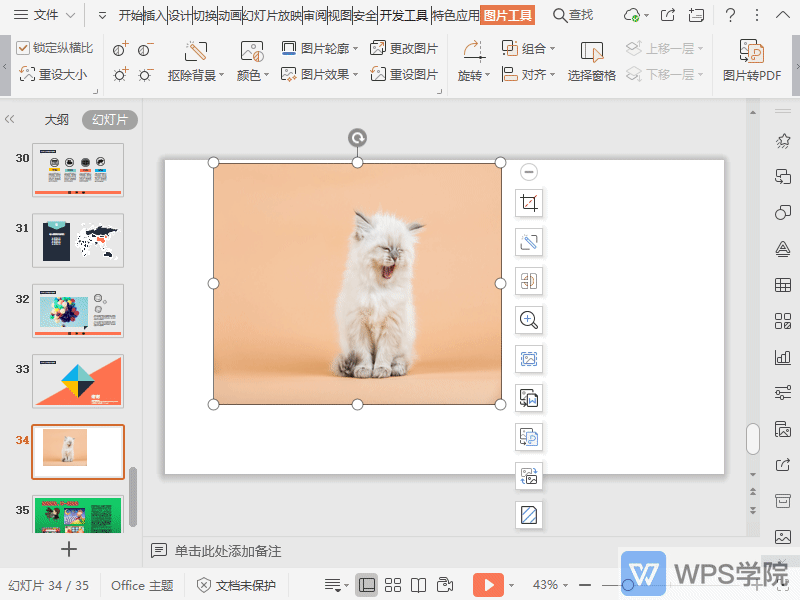Click the chart icon in the right sidebar
This screenshot has height=600, width=800.
782,357
